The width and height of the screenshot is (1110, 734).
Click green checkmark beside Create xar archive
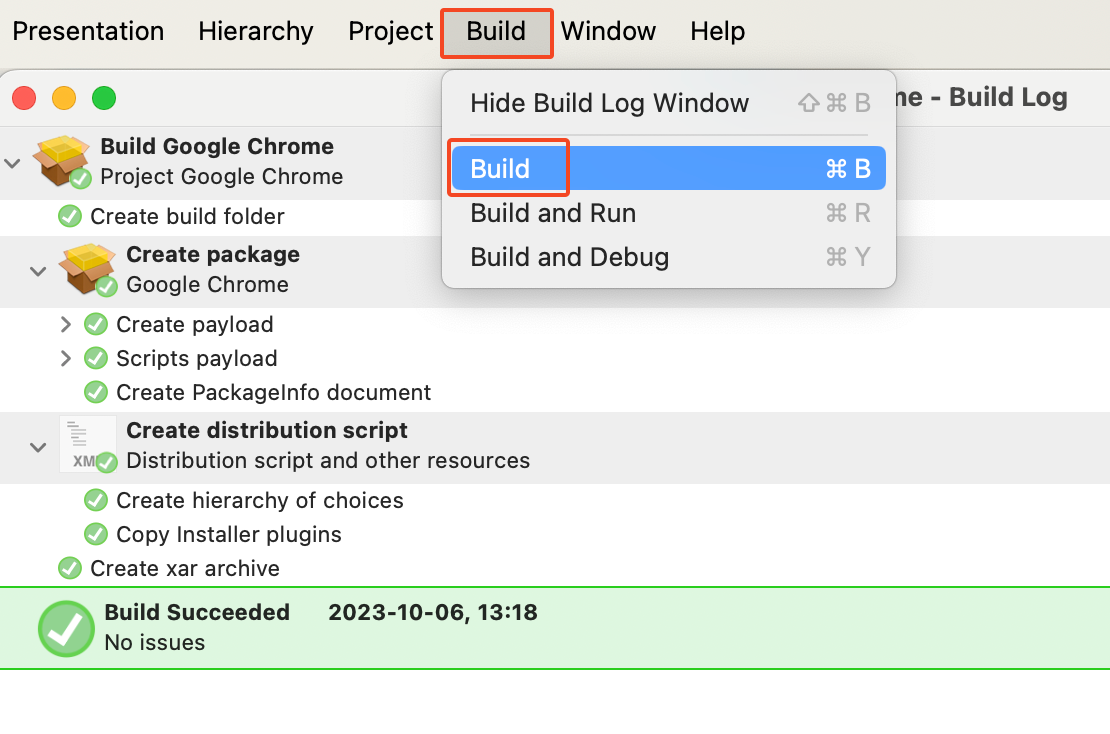pos(70,568)
